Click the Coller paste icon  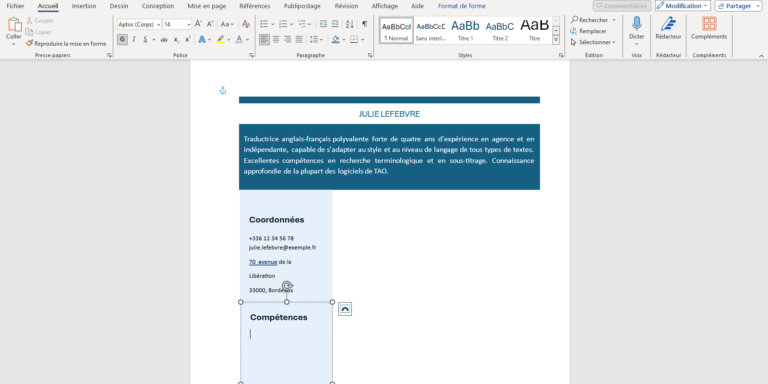pos(14,24)
